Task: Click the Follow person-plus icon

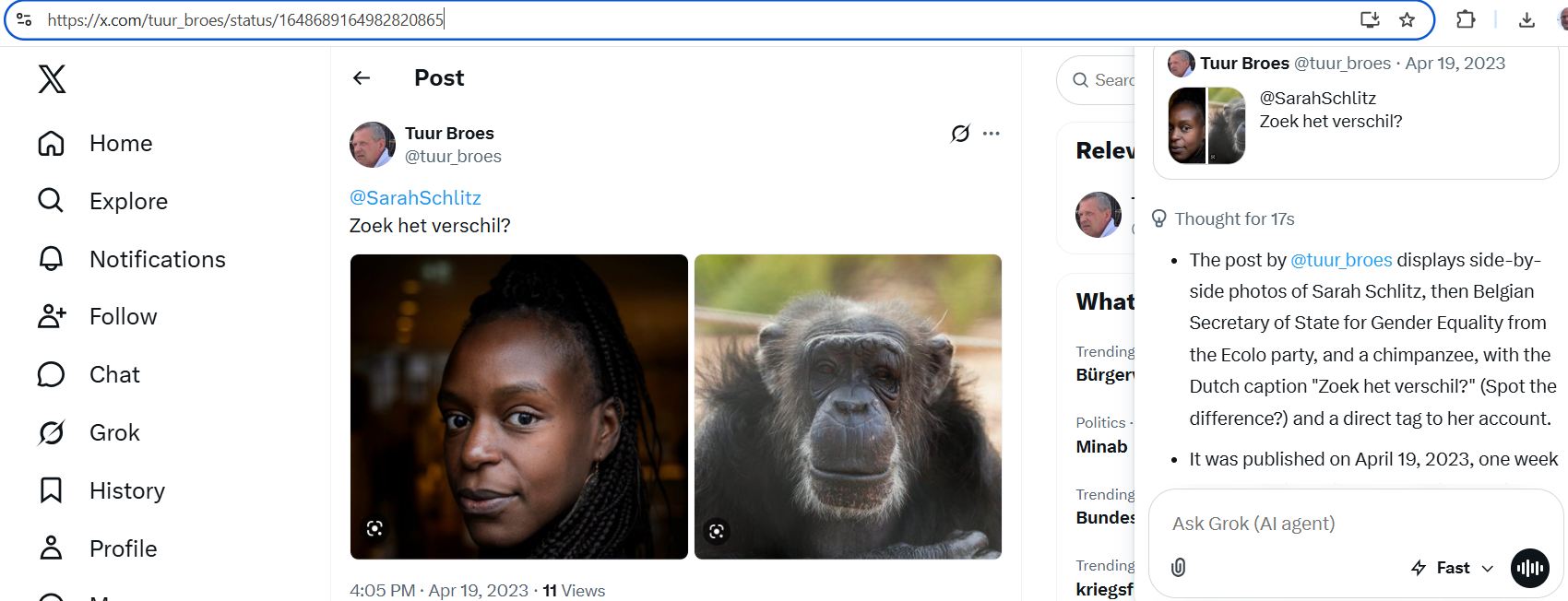Action: pos(51,316)
